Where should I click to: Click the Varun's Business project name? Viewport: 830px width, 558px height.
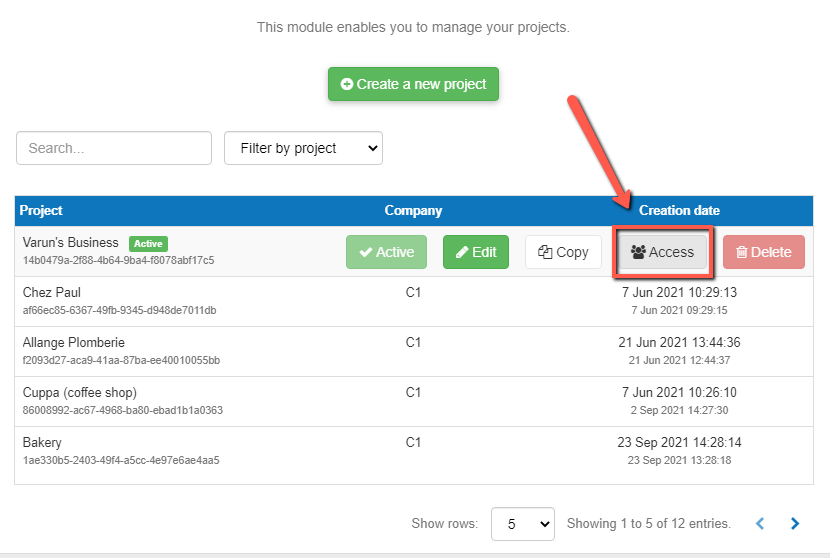click(70, 242)
